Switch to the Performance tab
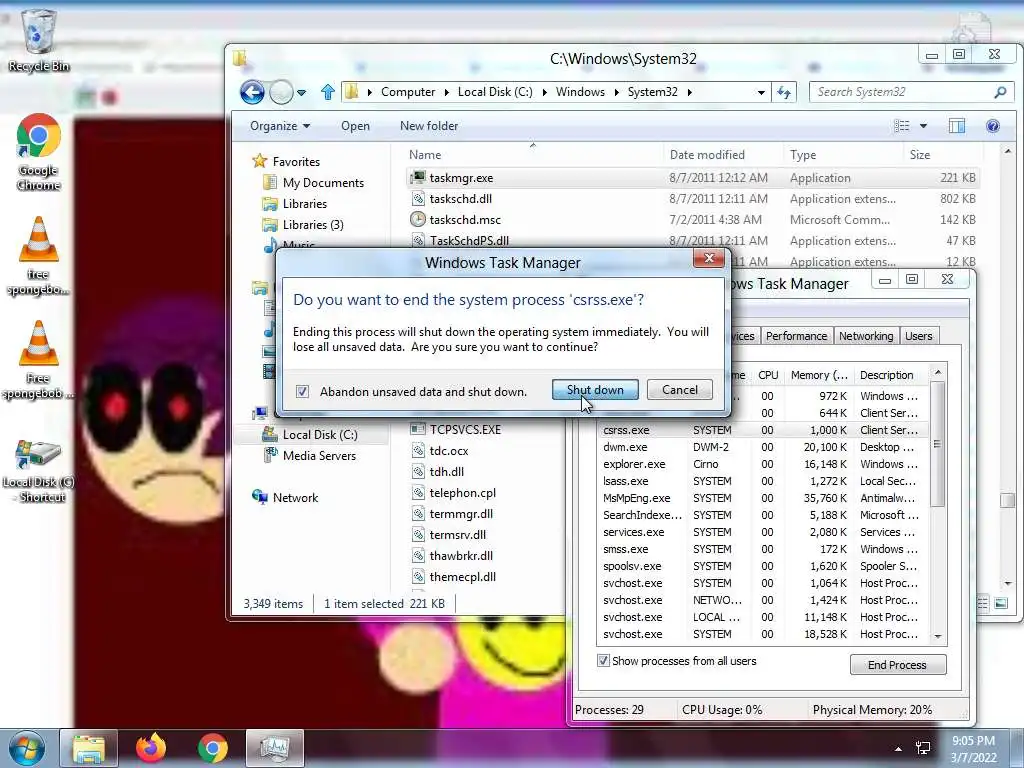The image size is (1024, 768). [796, 336]
